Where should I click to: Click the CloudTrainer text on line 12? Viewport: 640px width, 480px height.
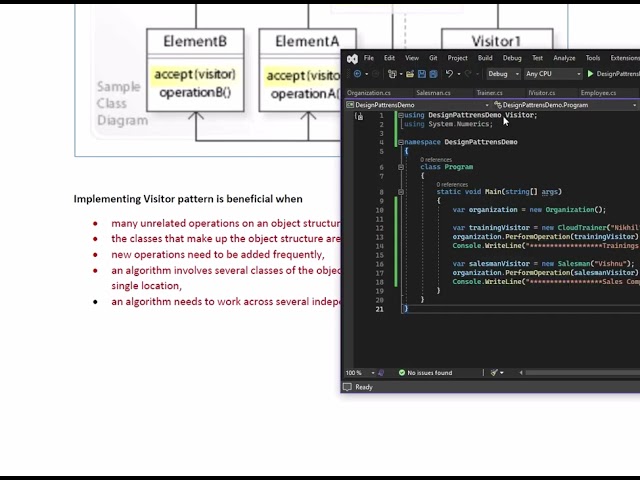point(581,228)
